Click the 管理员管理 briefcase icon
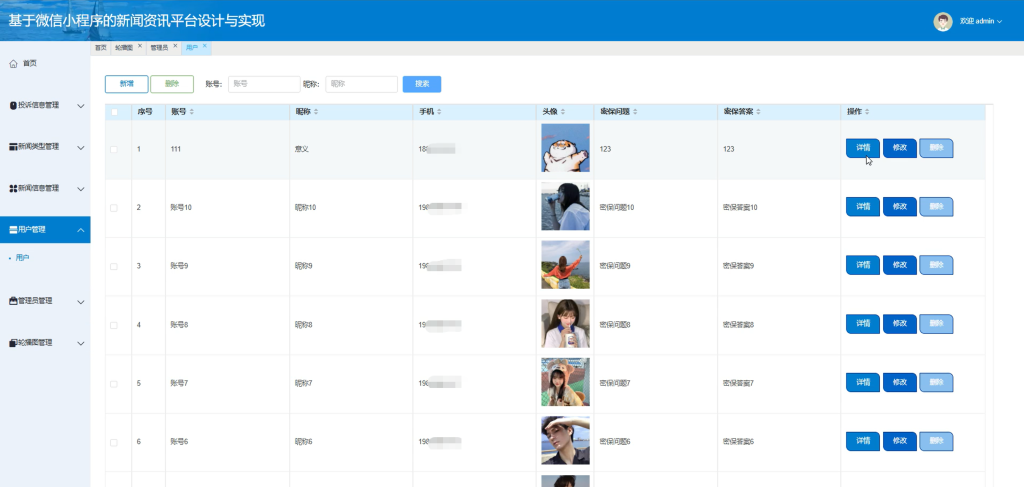 [13, 302]
